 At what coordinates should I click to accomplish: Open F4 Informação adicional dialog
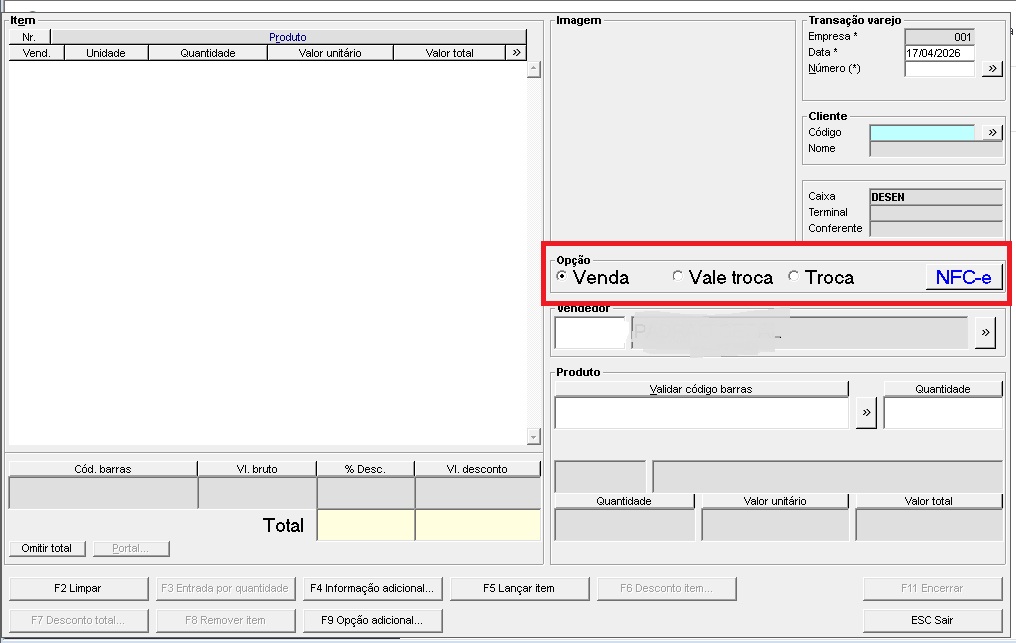click(x=372, y=589)
